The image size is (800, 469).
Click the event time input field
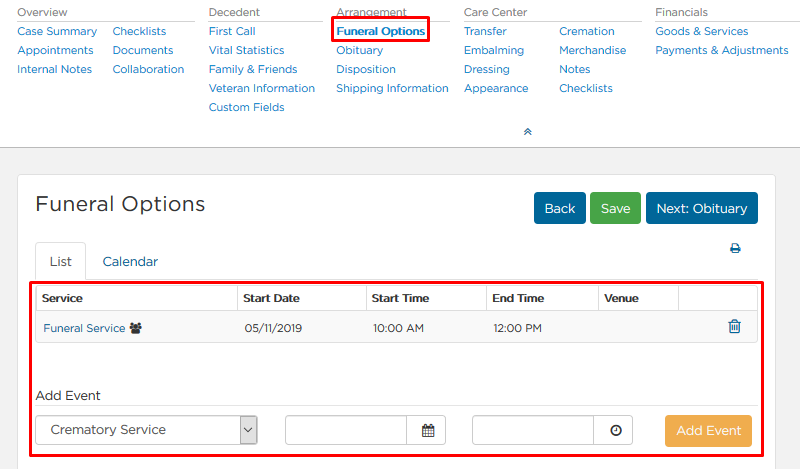pyautogui.click(x=533, y=430)
